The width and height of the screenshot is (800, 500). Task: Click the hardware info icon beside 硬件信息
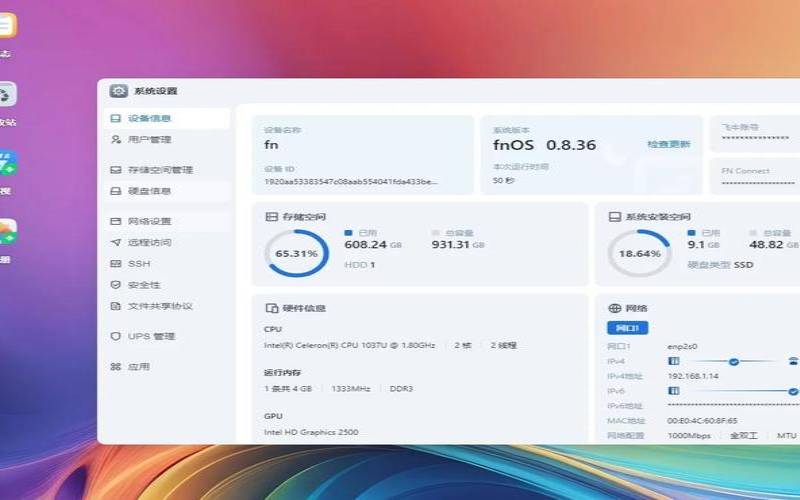271,308
